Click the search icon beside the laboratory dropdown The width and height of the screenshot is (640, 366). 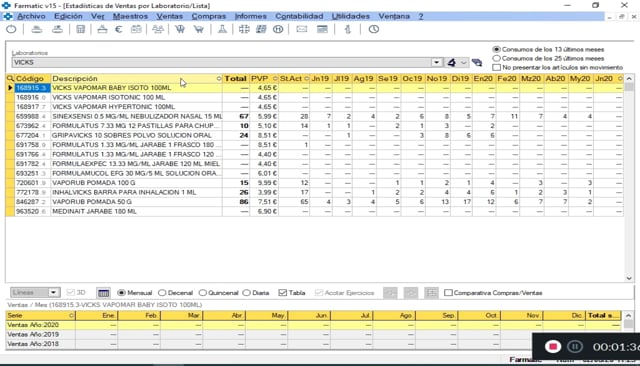[451, 62]
